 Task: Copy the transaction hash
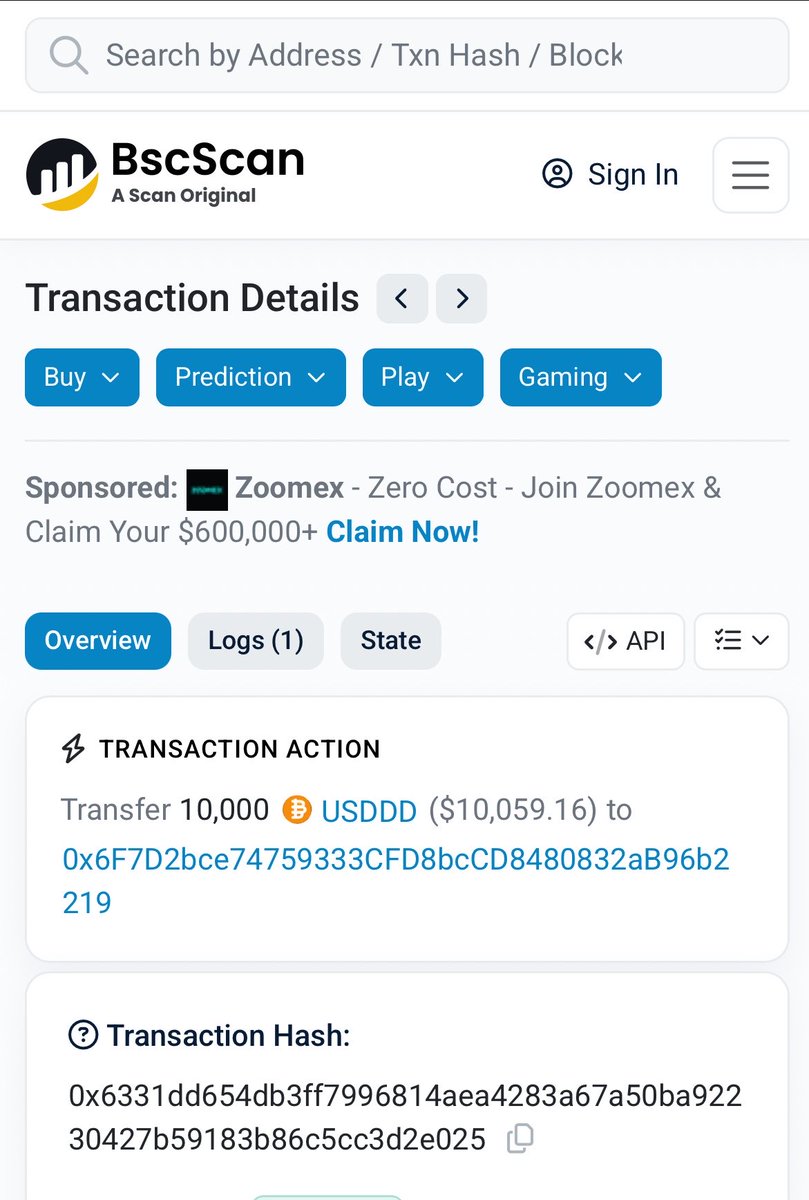pyautogui.click(x=520, y=1138)
